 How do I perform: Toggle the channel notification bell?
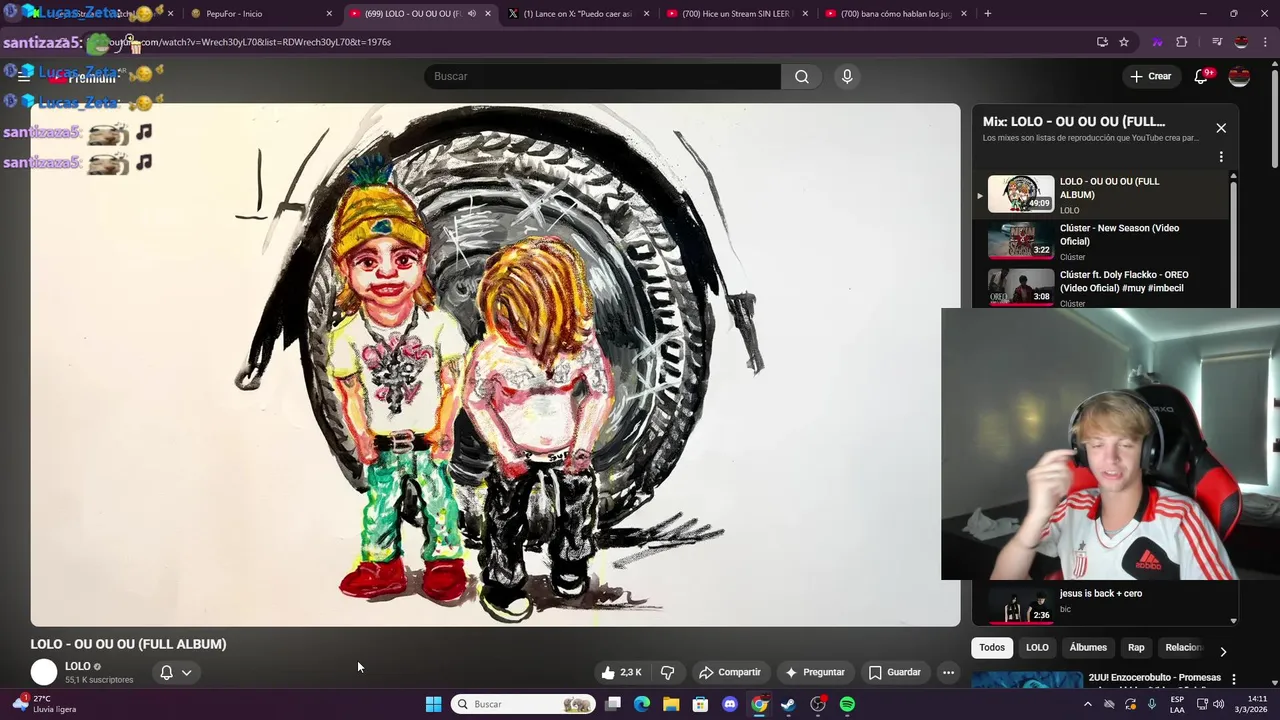[x=167, y=673]
